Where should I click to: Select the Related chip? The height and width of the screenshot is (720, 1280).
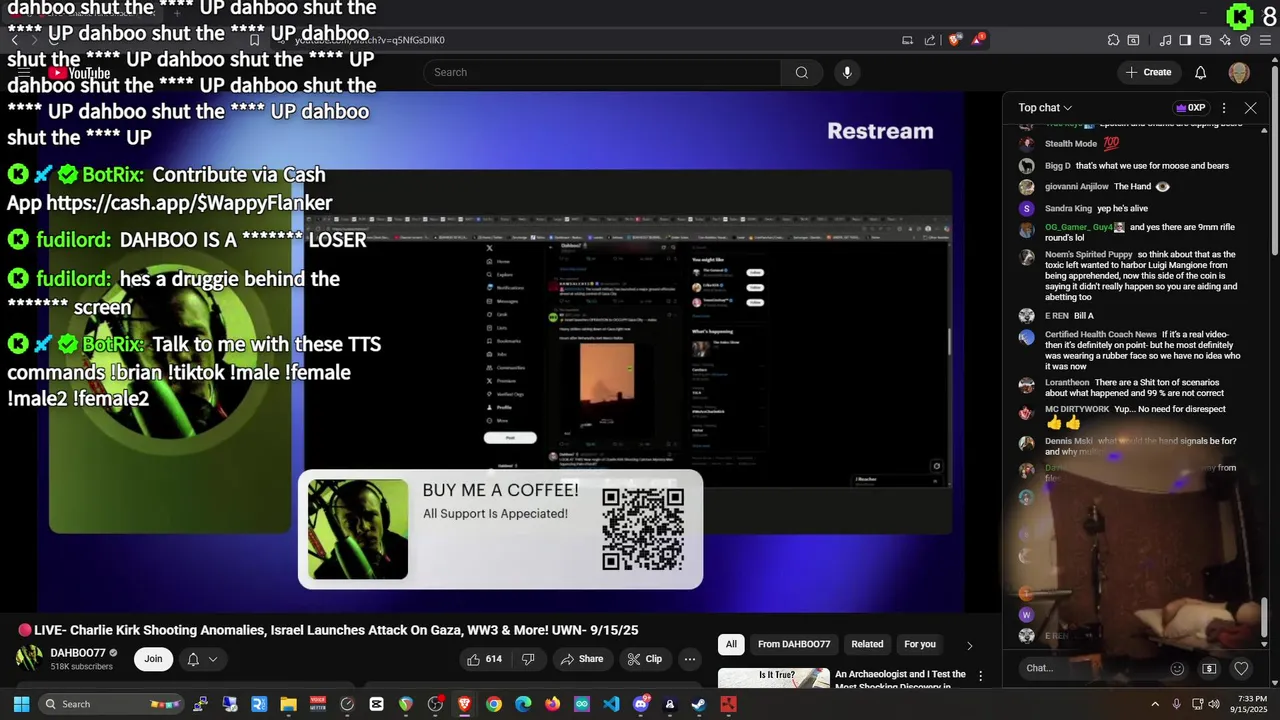[867, 644]
